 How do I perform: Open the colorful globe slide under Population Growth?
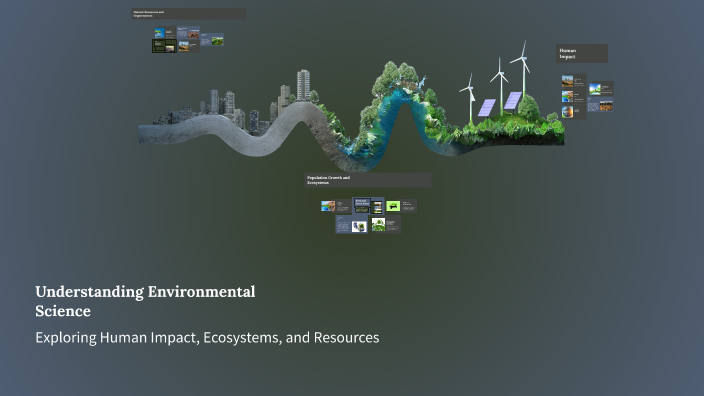click(336, 206)
